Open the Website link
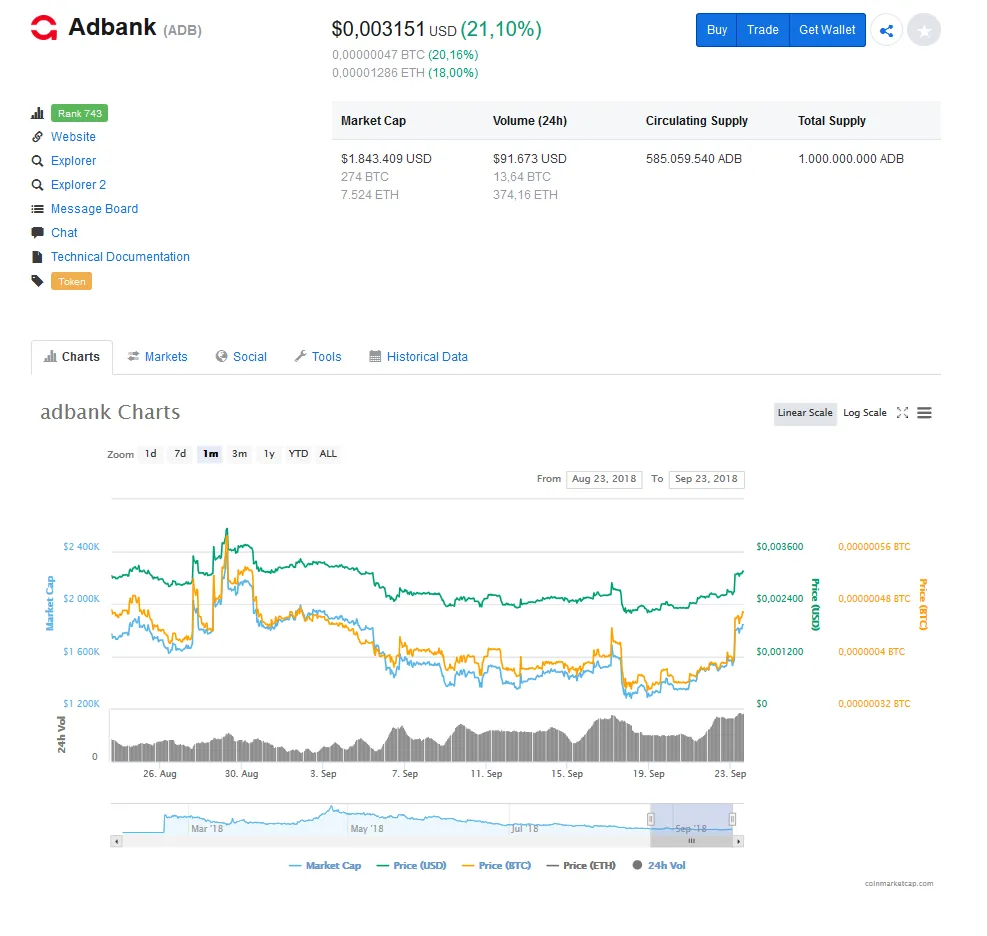 (73, 137)
